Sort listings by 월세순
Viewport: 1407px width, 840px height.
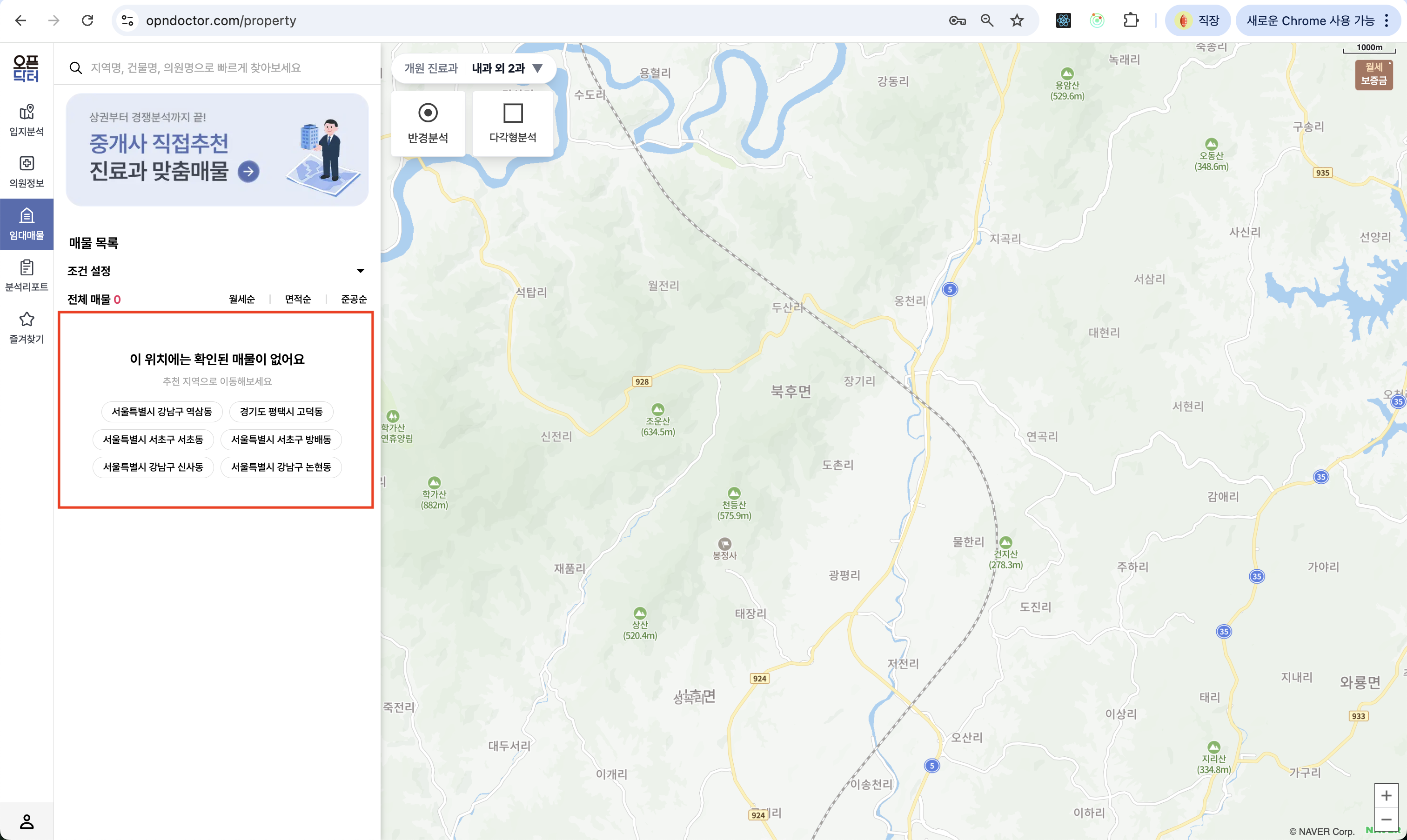pos(242,300)
